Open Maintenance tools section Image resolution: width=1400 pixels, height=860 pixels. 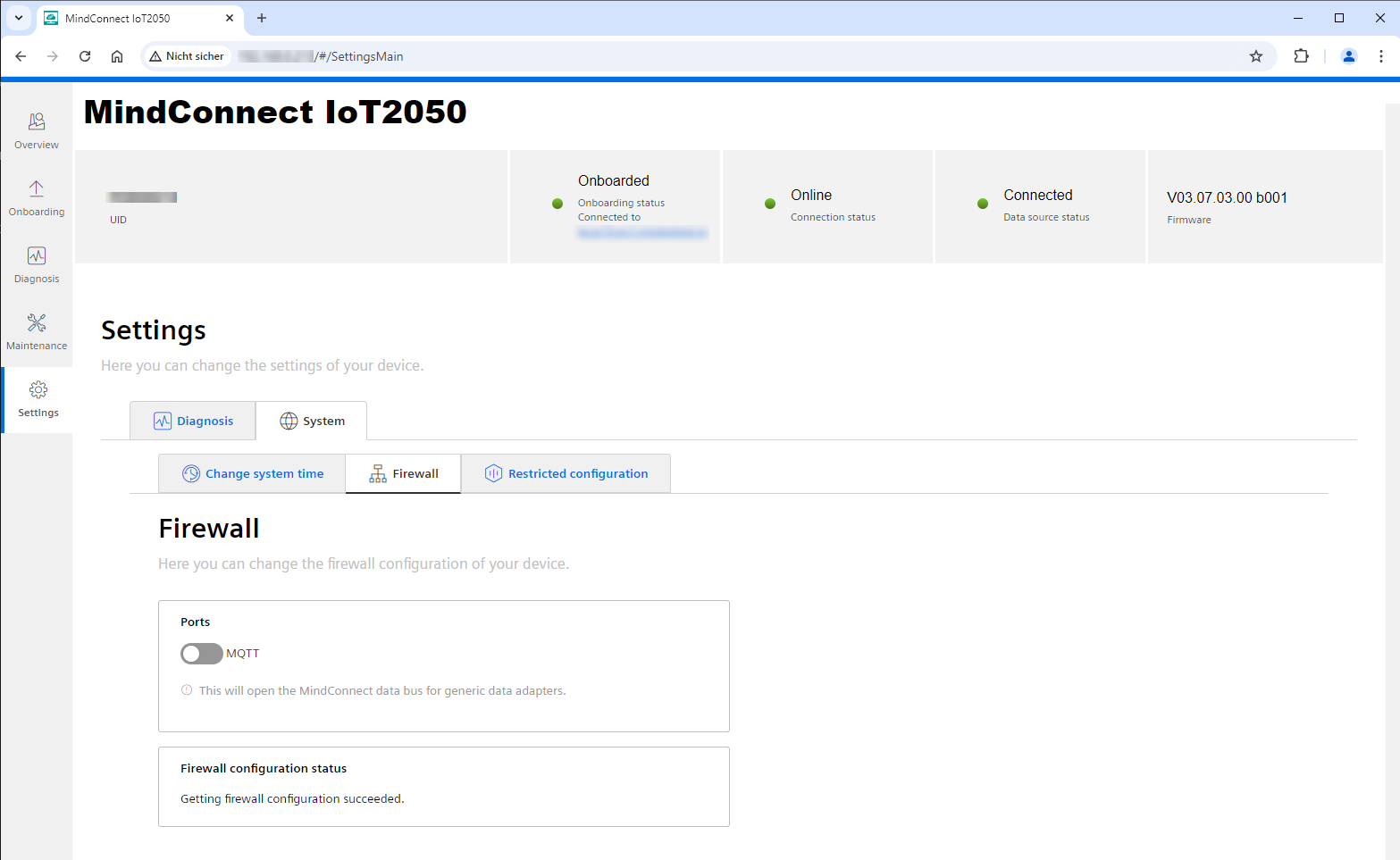(37, 332)
